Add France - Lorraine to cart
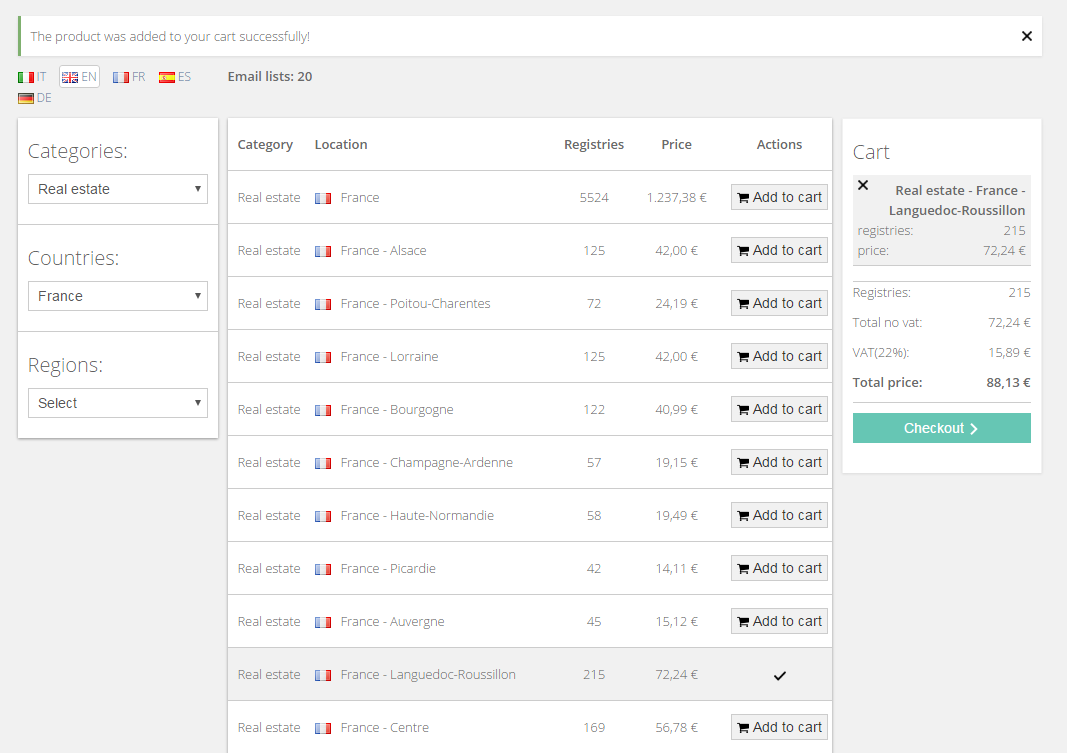The height and width of the screenshot is (753, 1067). (x=779, y=356)
